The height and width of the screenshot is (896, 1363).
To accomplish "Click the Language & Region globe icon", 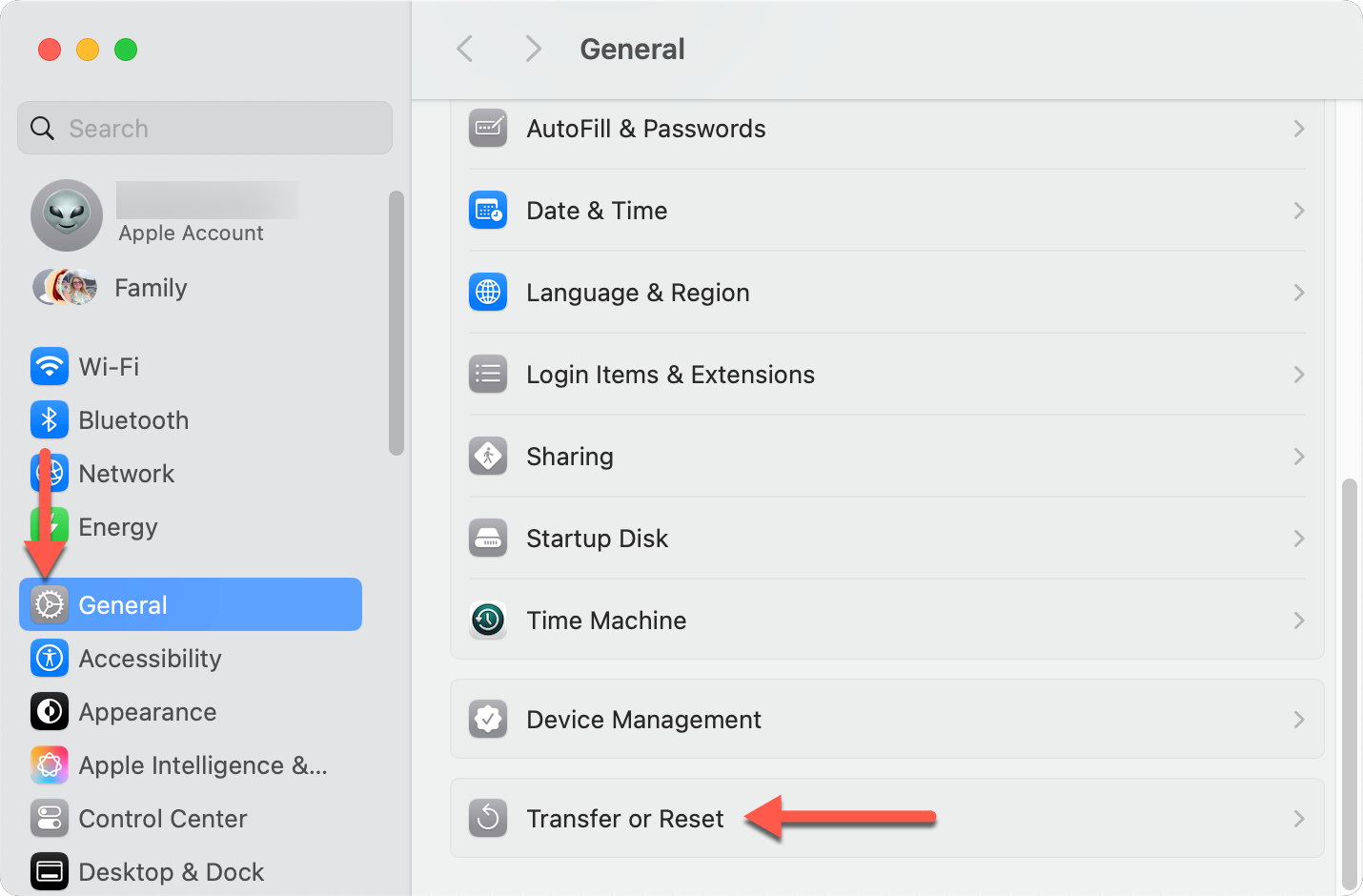I will (x=488, y=293).
